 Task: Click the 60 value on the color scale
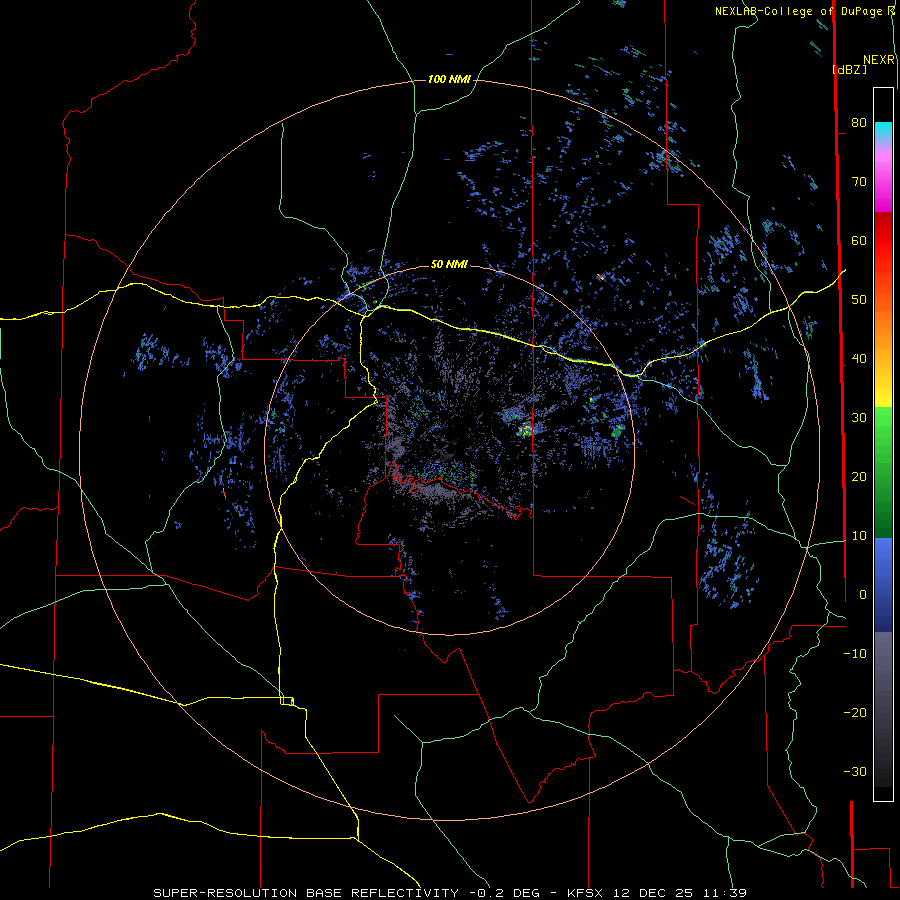859,240
